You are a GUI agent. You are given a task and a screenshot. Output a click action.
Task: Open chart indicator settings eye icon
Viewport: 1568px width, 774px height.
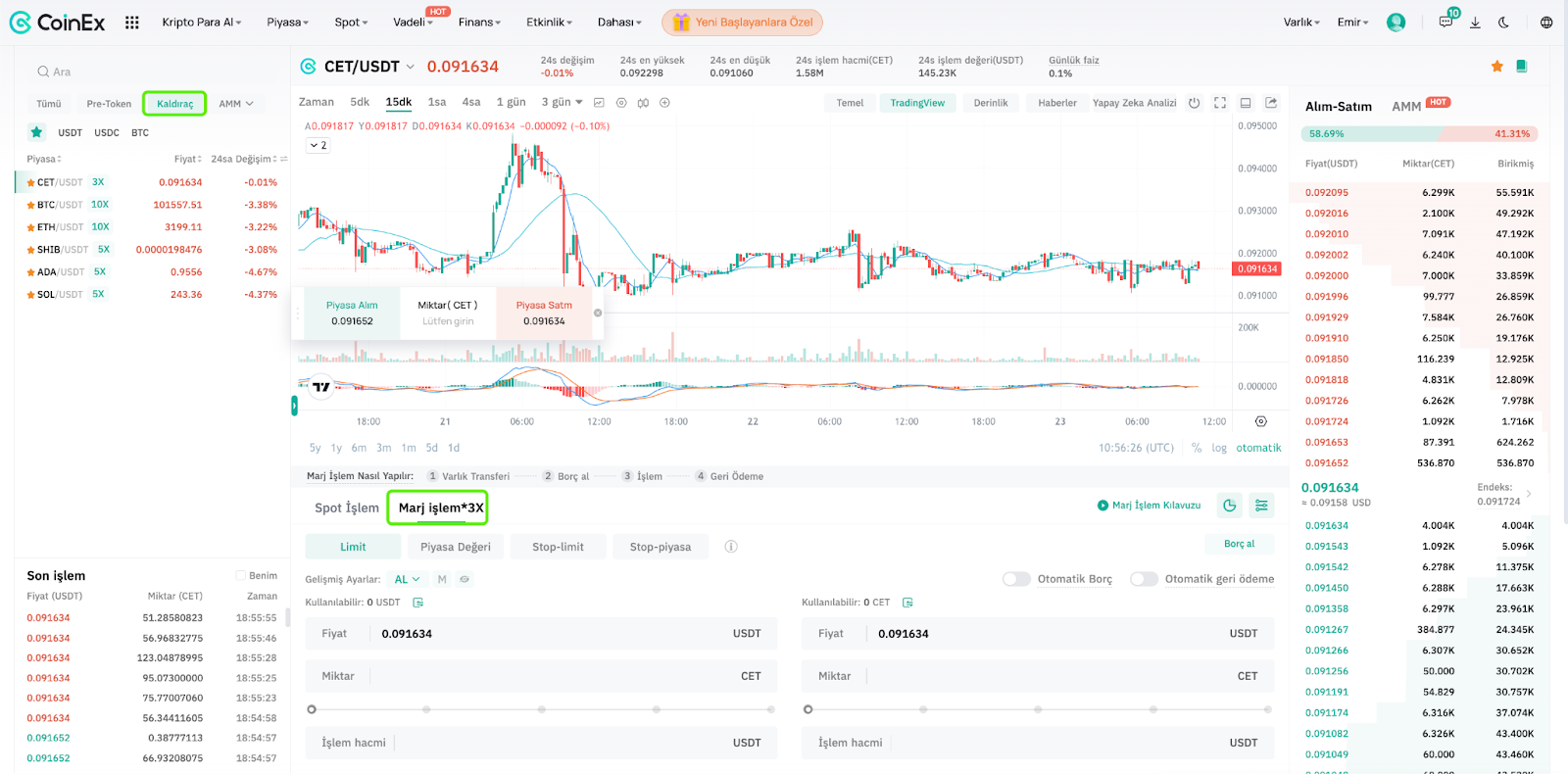621,102
